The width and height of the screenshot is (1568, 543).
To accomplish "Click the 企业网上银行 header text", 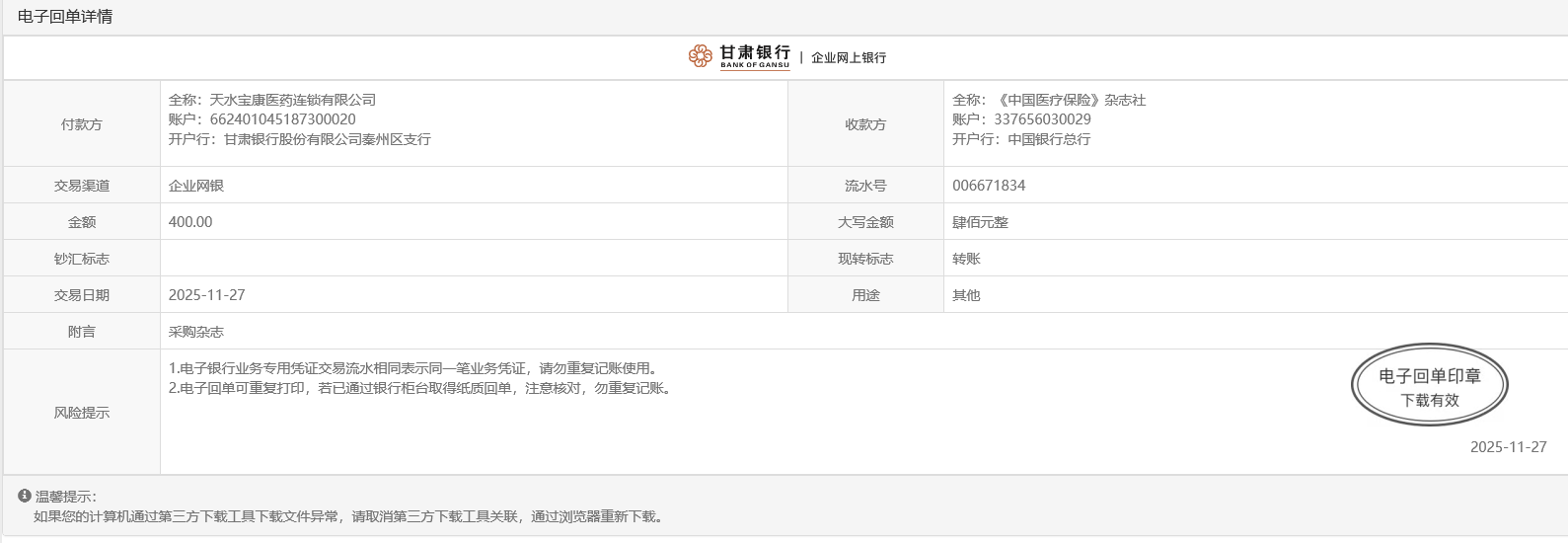I will click(849, 58).
